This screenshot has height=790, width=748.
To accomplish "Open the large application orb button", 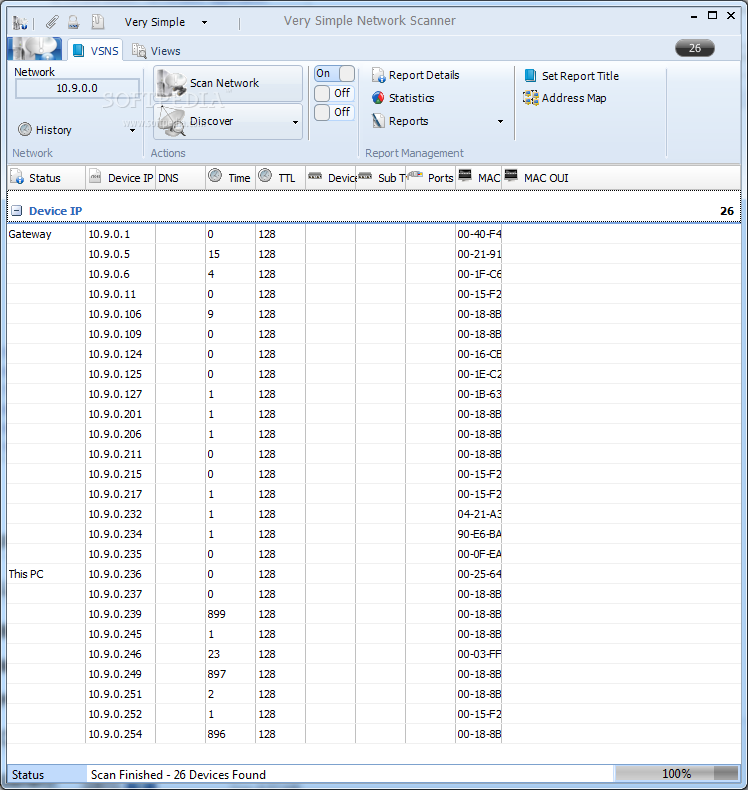I will point(35,49).
